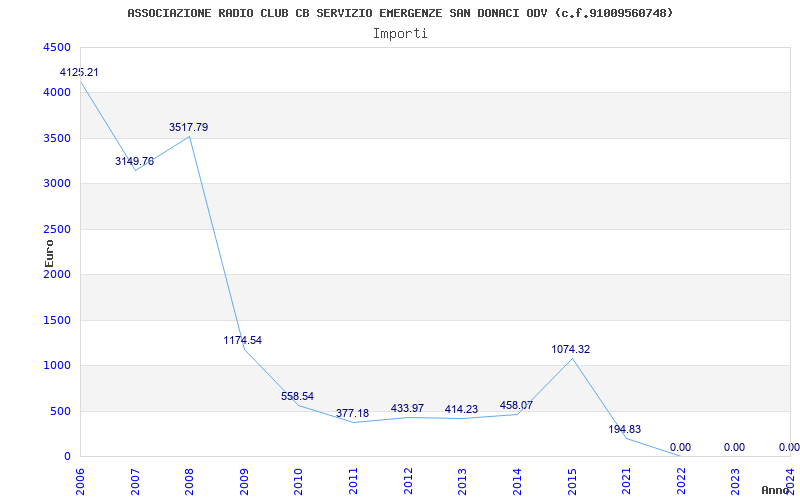Viewport: 800px width, 500px height.
Task: Select data label 458.07
Action: coord(516,406)
